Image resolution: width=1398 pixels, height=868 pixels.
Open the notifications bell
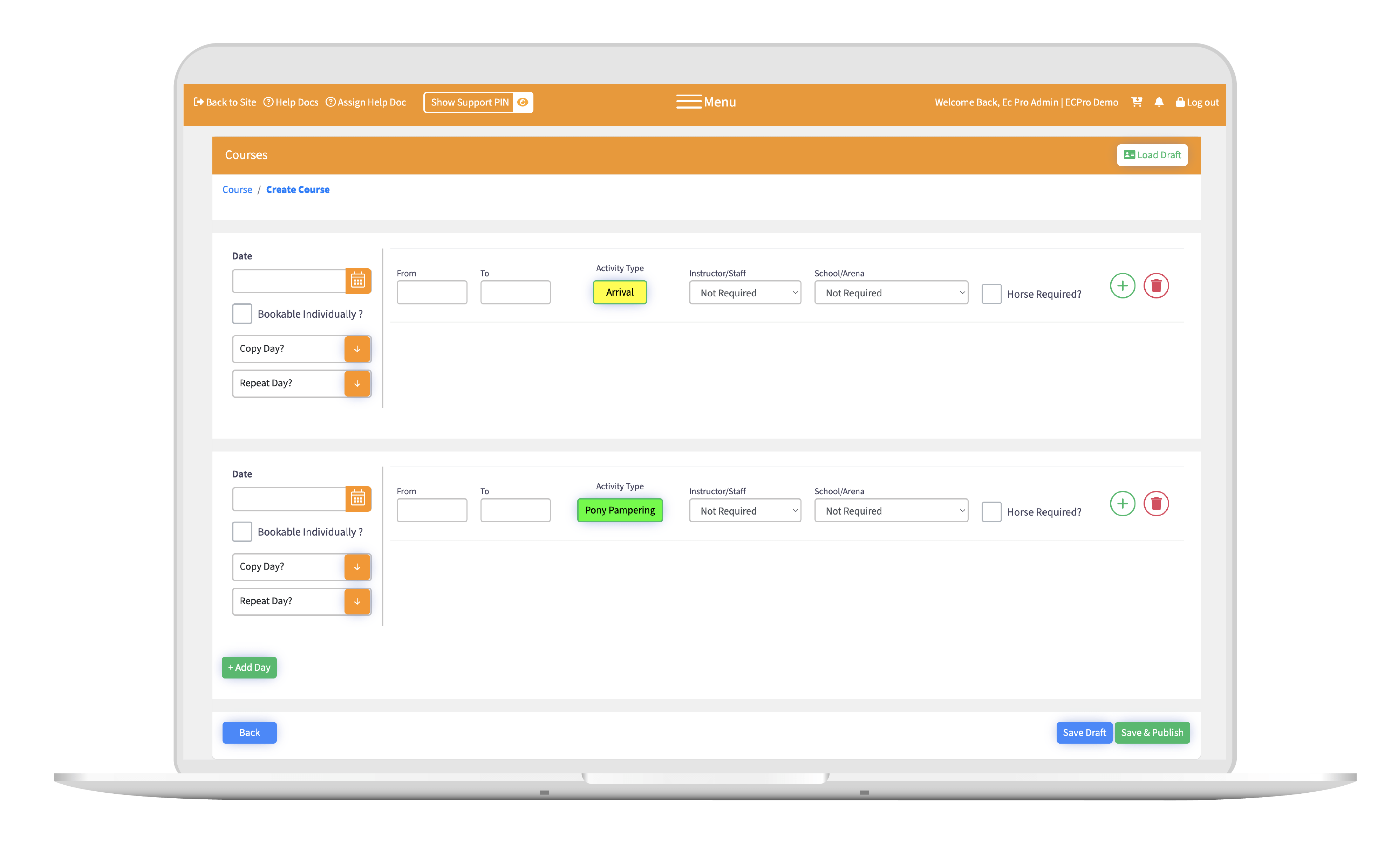pos(1159,102)
